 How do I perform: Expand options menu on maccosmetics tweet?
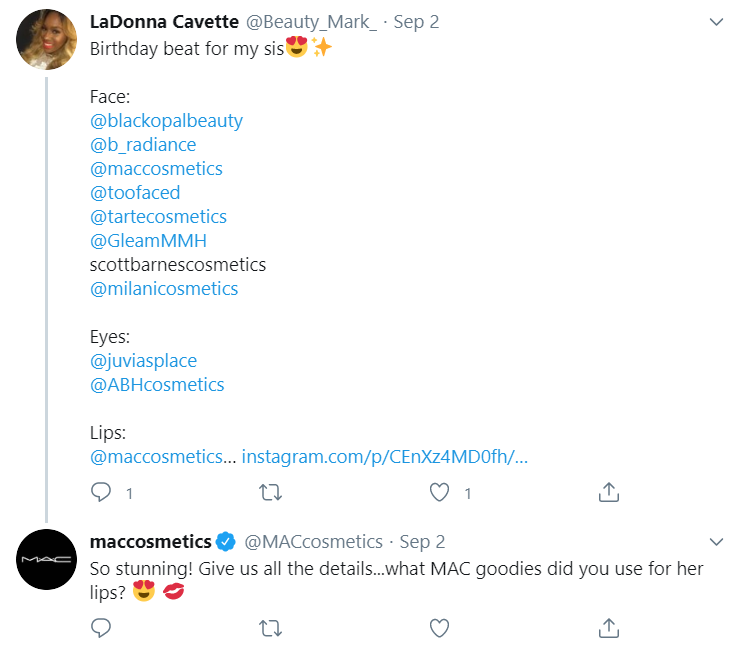[716, 542]
